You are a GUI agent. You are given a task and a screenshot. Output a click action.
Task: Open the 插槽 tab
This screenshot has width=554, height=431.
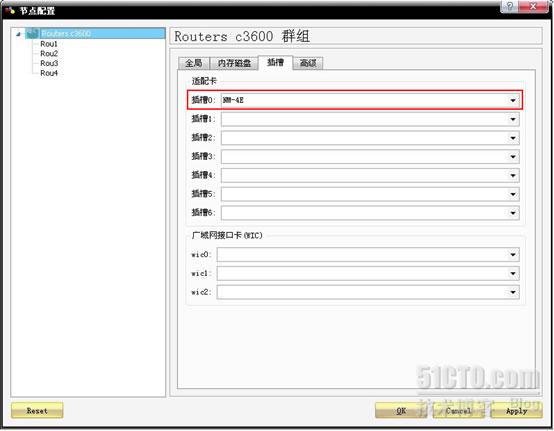[x=275, y=63]
